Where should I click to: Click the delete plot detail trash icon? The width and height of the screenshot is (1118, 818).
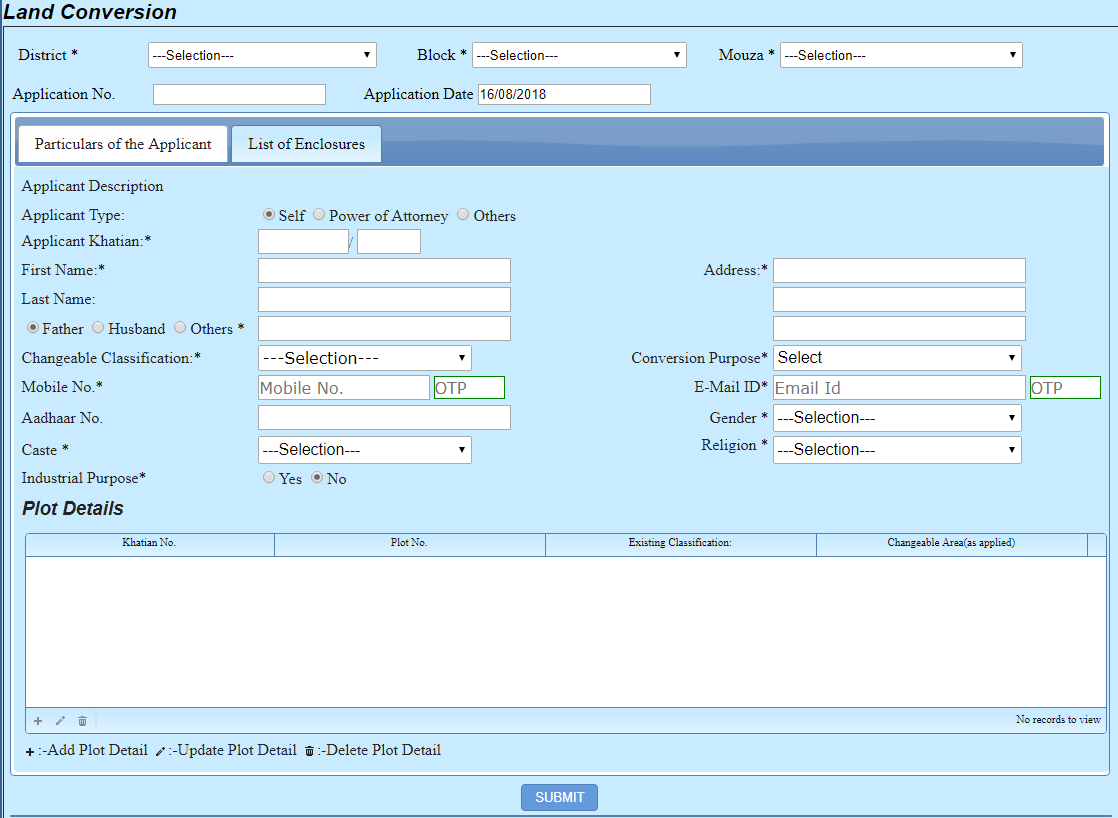(82, 720)
